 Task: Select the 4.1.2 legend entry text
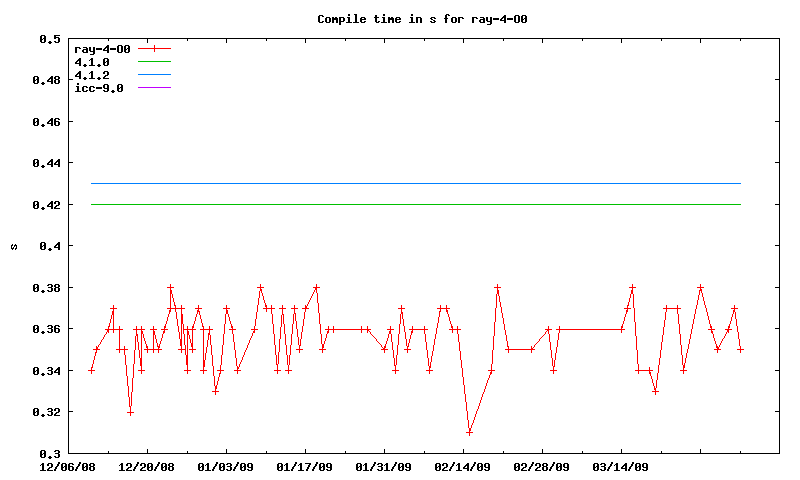[x=92, y=75]
